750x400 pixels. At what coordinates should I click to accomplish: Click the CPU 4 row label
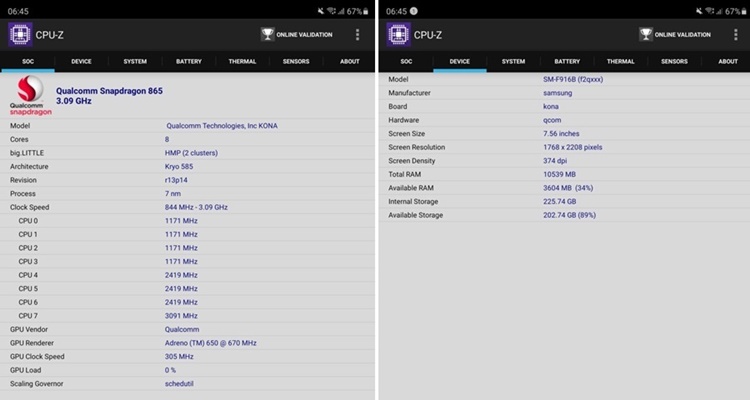(28, 275)
